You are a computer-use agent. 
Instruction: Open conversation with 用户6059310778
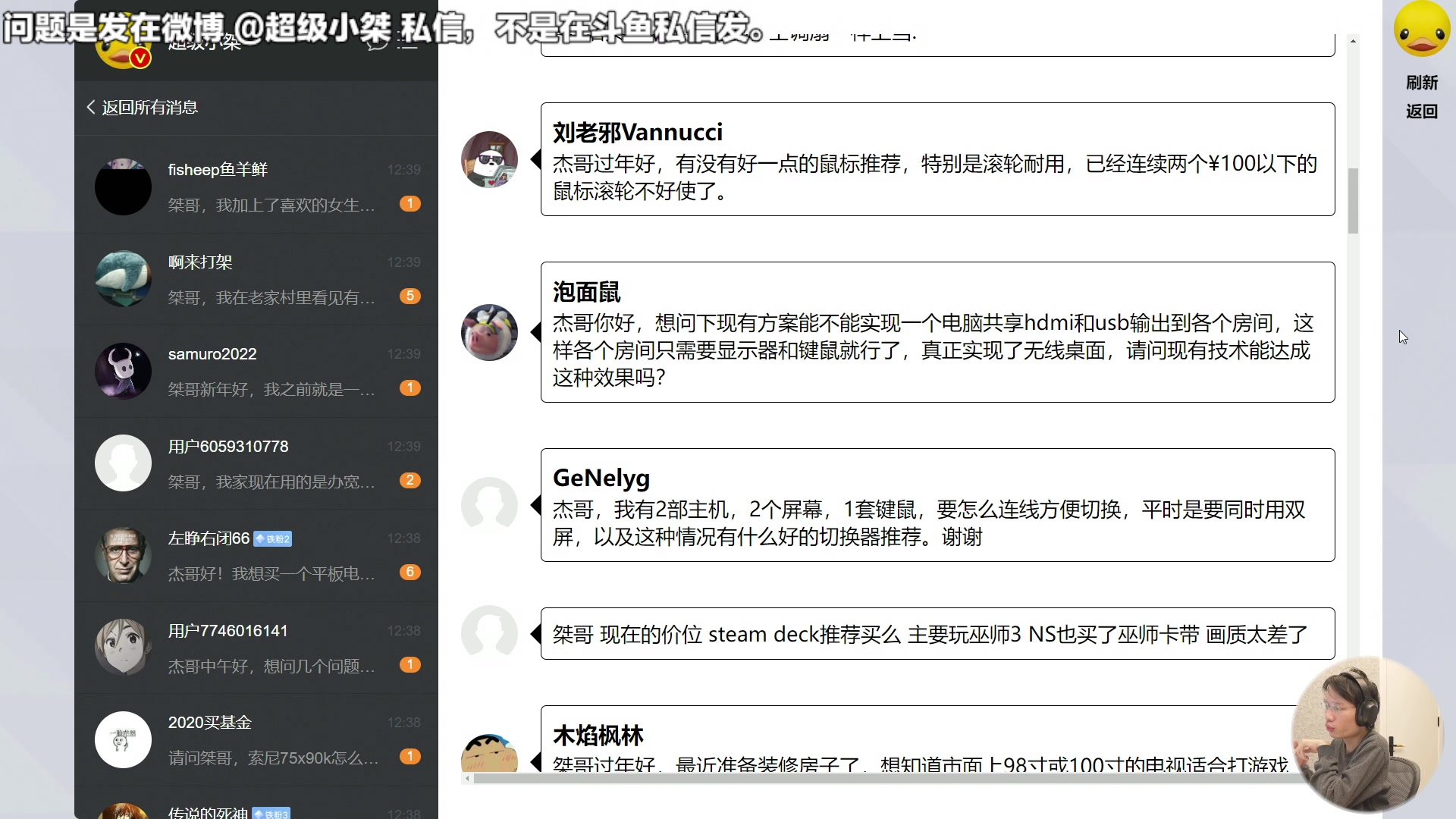[256, 463]
